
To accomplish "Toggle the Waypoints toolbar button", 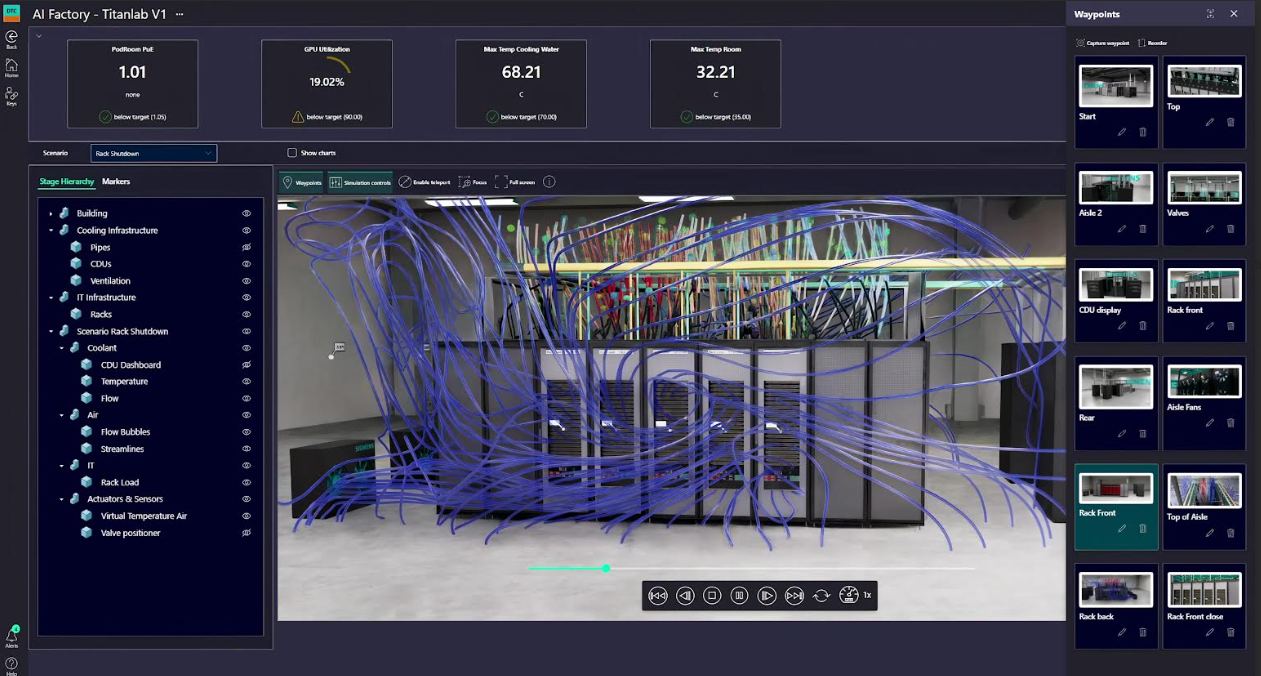I will pyautogui.click(x=302, y=182).
